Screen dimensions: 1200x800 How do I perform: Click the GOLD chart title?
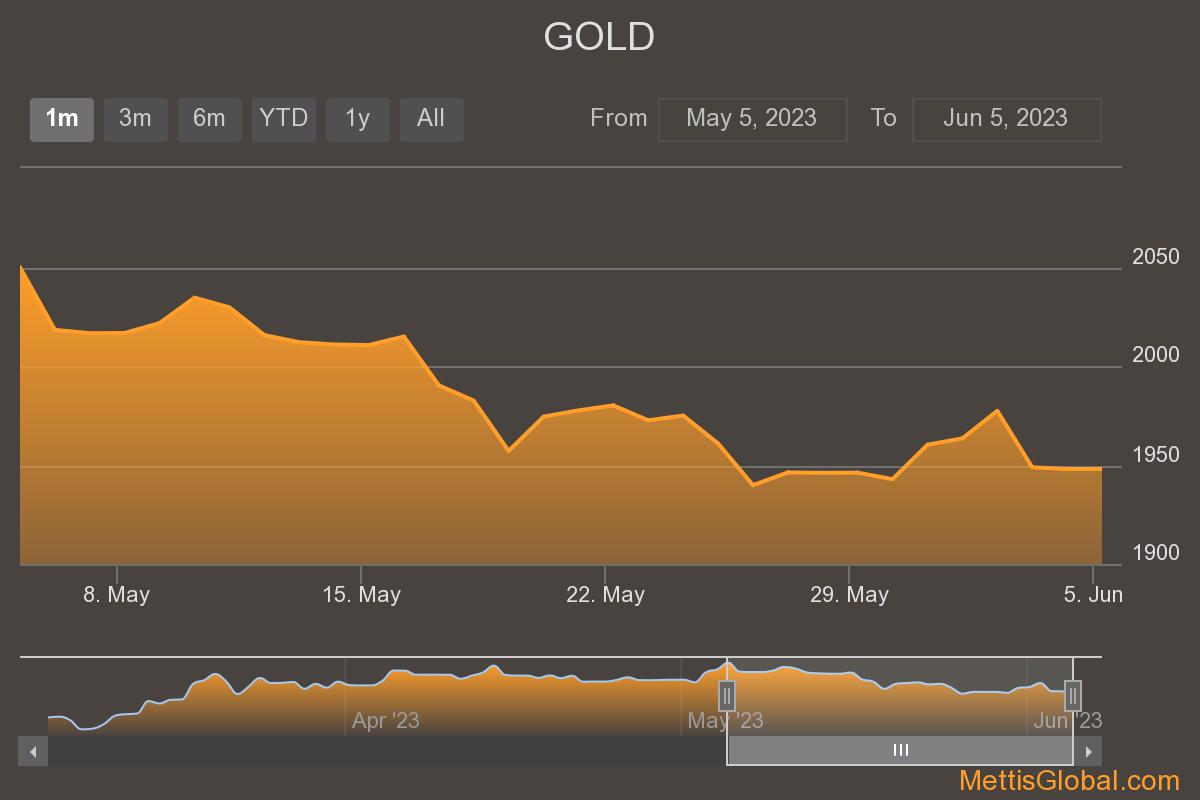coord(599,37)
